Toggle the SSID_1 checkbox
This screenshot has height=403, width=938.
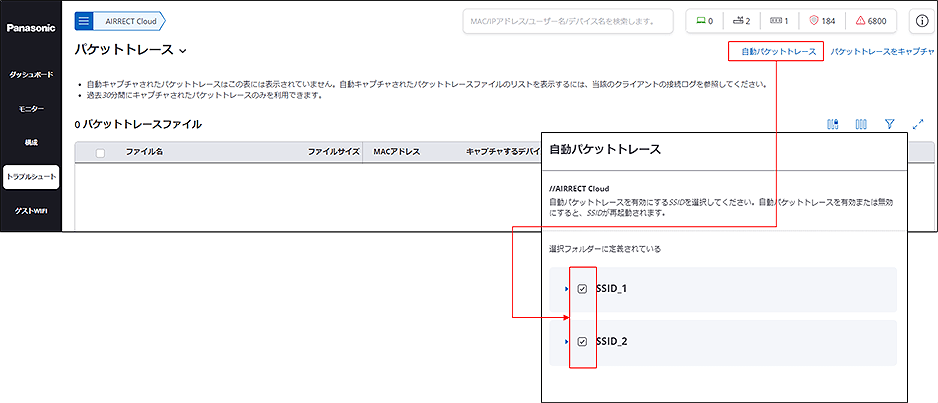click(x=582, y=289)
